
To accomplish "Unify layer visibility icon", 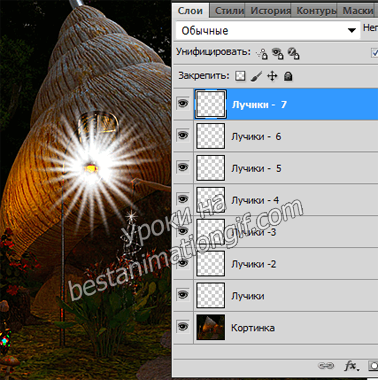I will pyautogui.click(x=277, y=53).
